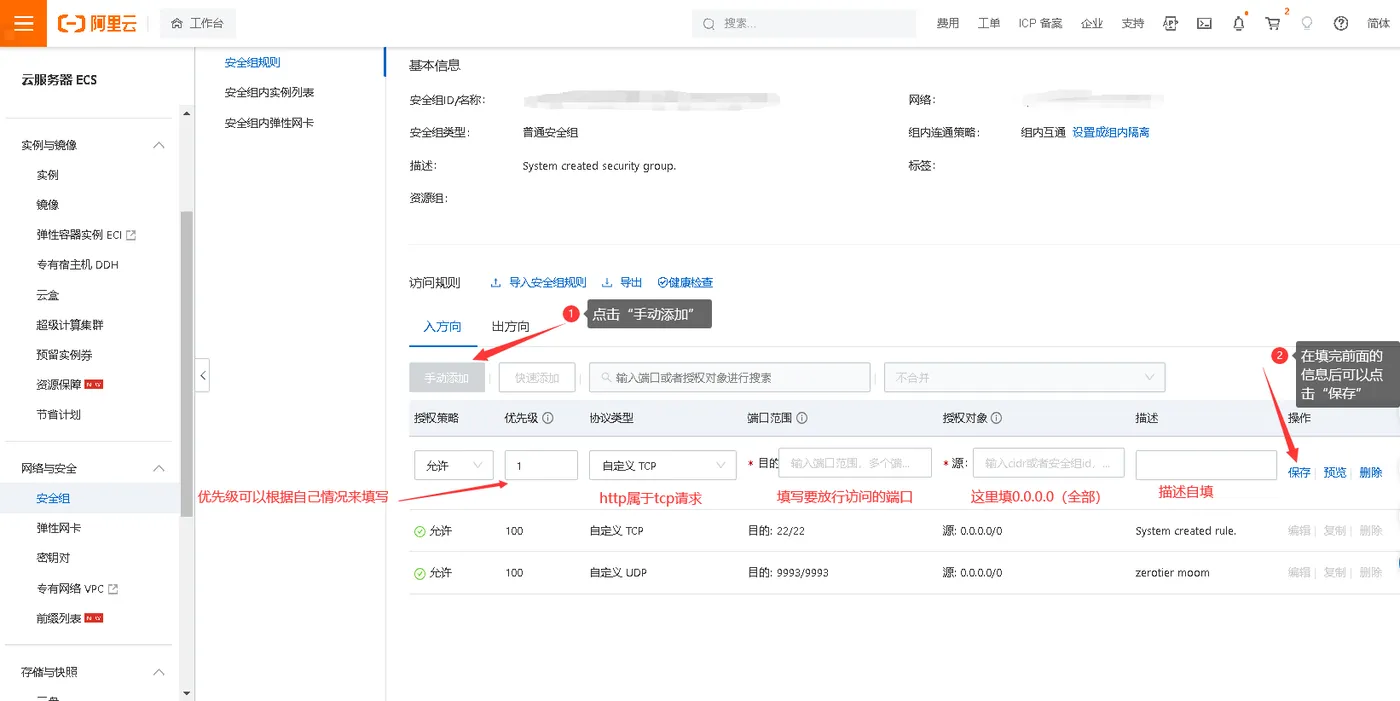The image size is (1400, 701).
Task: Focus the 优先级 priority input field
Action: point(541,466)
